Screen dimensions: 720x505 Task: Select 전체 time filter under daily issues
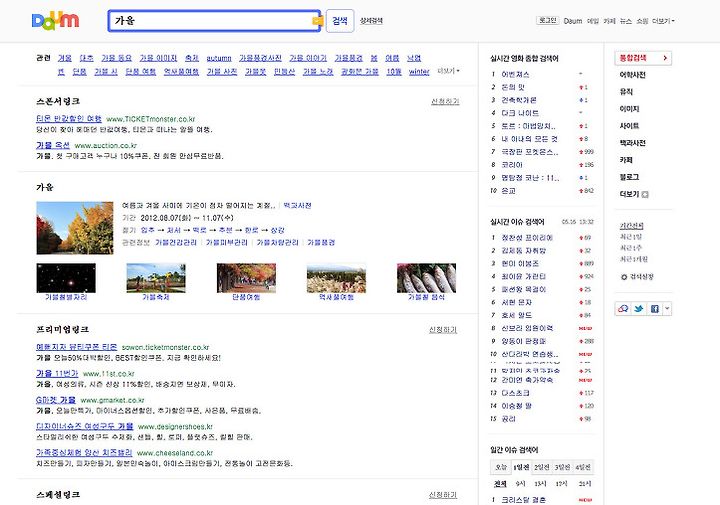point(500,484)
